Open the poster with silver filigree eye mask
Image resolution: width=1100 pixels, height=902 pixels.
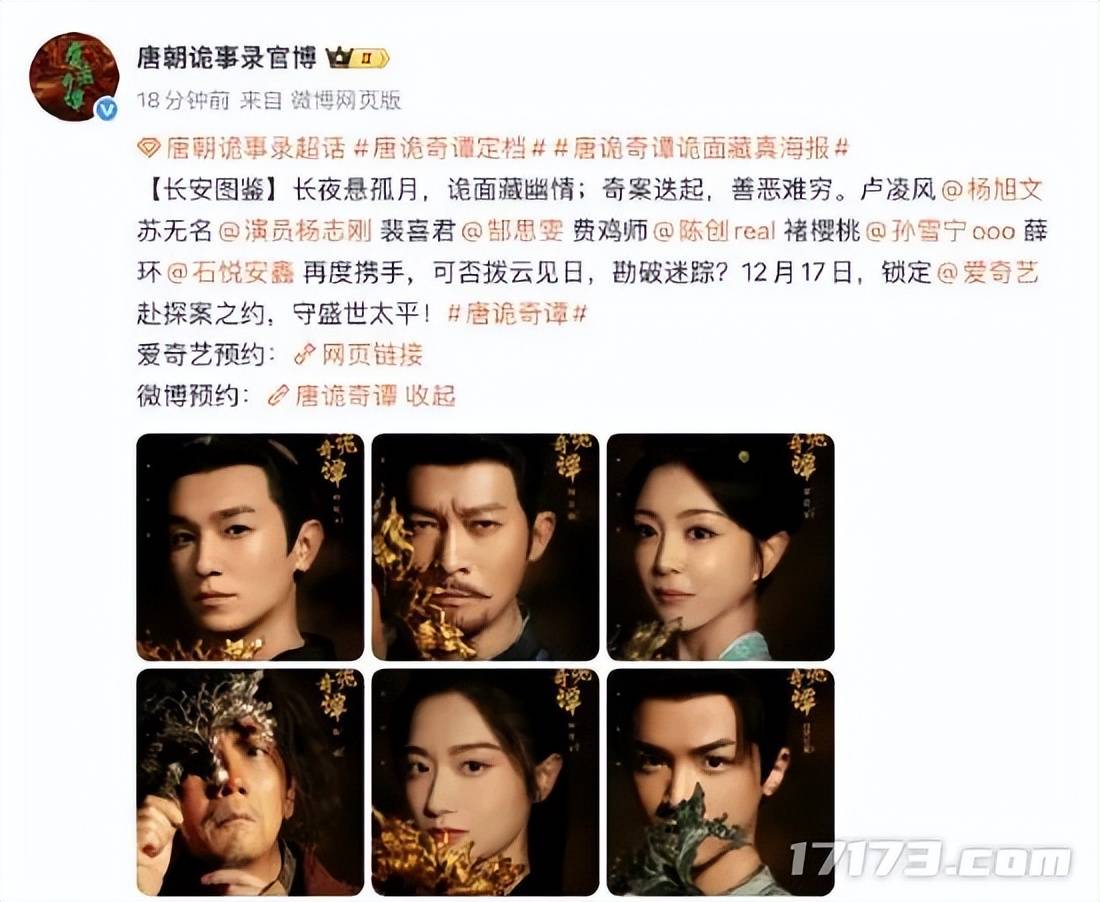point(250,782)
